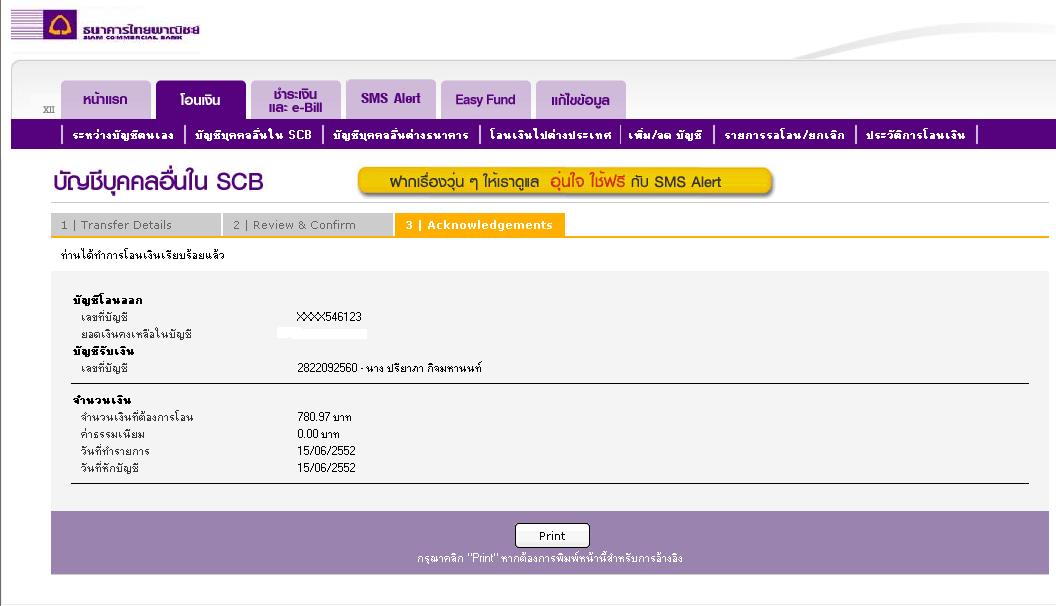The width and height of the screenshot is (1056, 606).
Task: Click the จำนวนเงินที่ต้องการโอน label
Action: point(137,417)
